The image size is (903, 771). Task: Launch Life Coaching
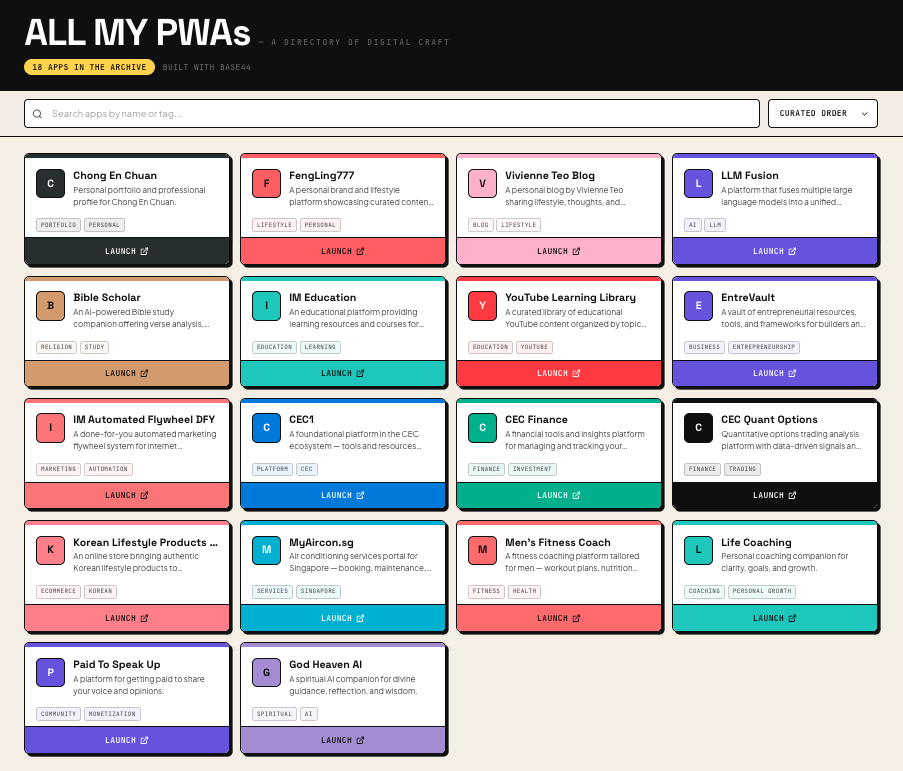775,618
